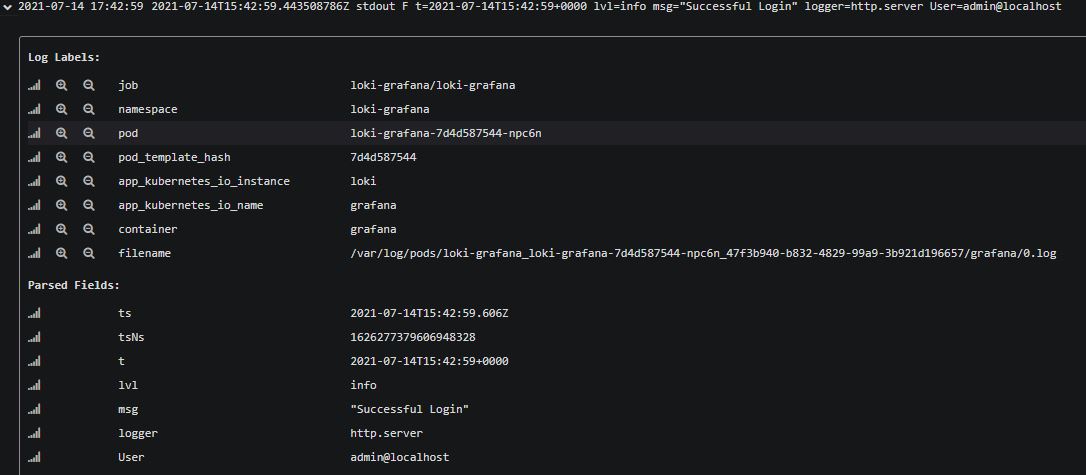Filter for value of pod label
Image resolution: width=1086 pixels, height=475 pixels.
(61, 134)
